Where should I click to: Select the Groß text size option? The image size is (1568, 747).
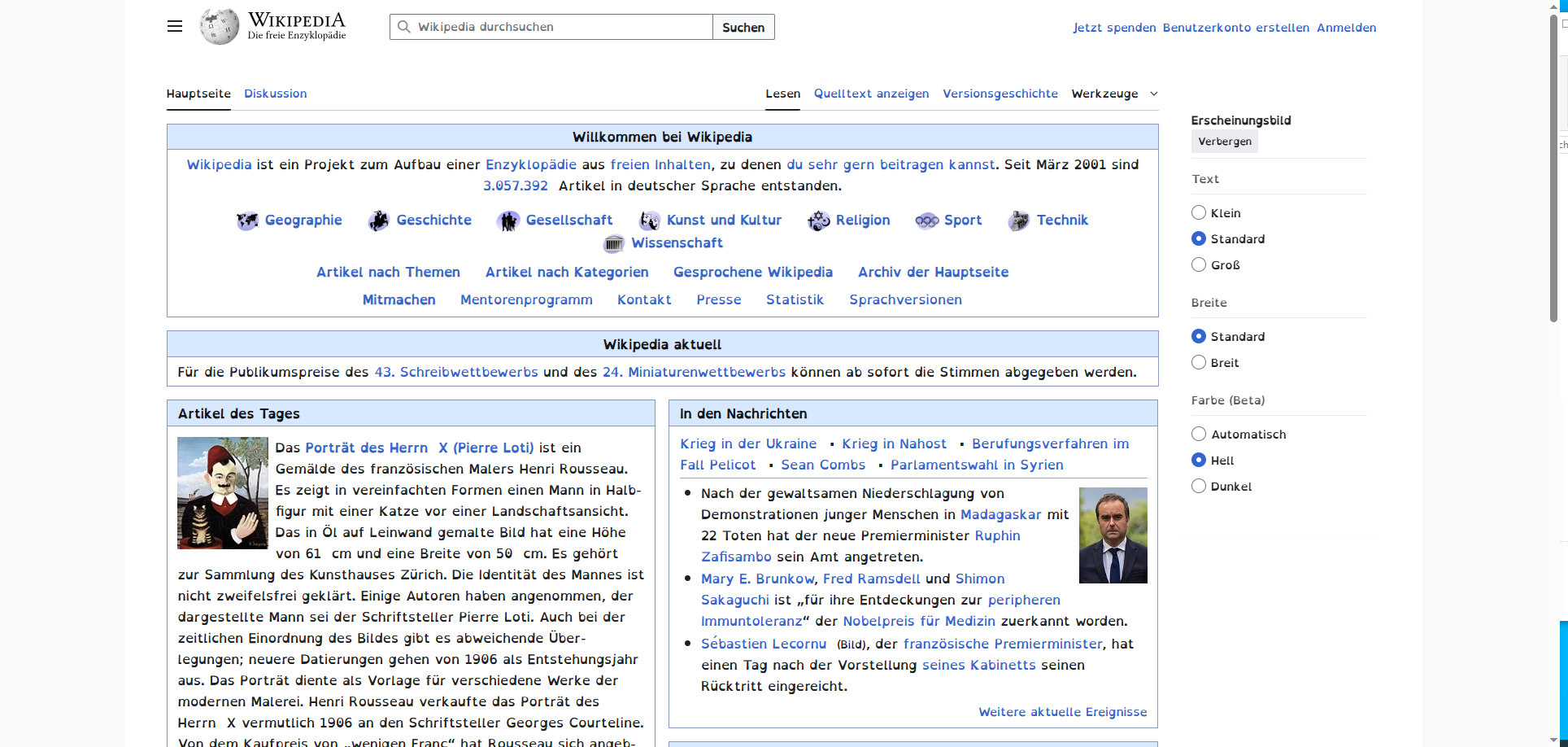(1198, 264)
